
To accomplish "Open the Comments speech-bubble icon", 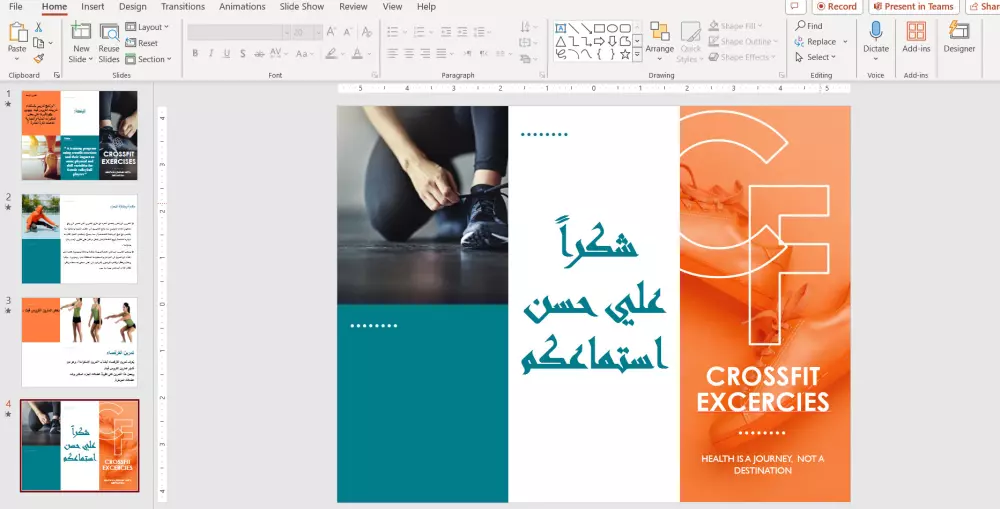I will [x=795, y=6].
